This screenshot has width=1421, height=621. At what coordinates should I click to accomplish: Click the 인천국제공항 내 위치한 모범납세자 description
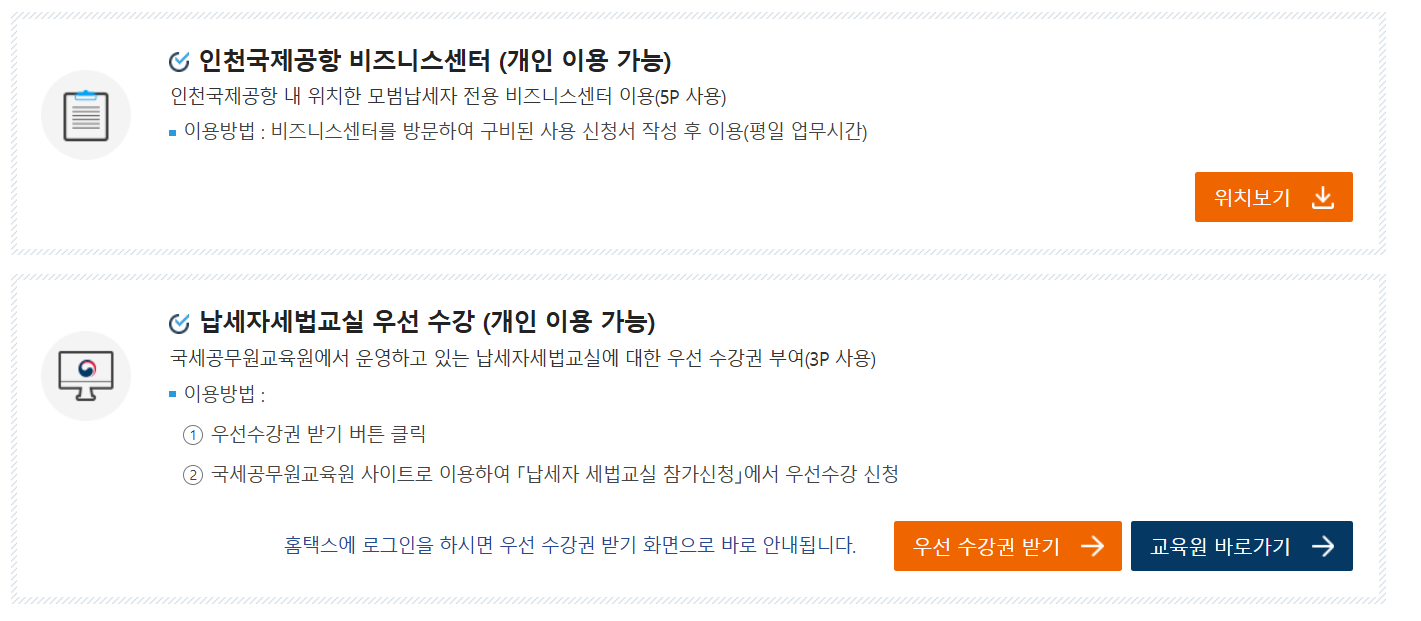click(x=449, y=97)
